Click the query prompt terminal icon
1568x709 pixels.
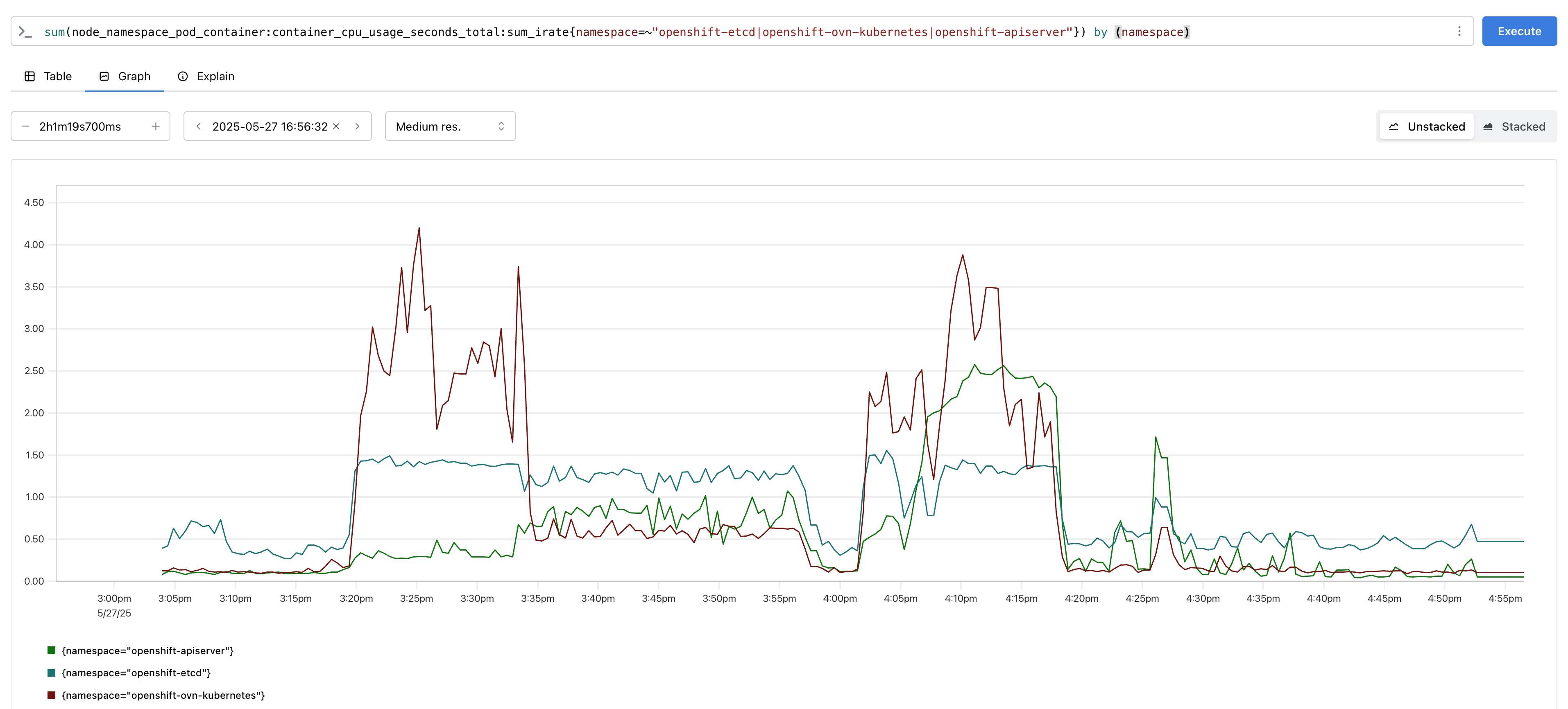pos(25,32)
